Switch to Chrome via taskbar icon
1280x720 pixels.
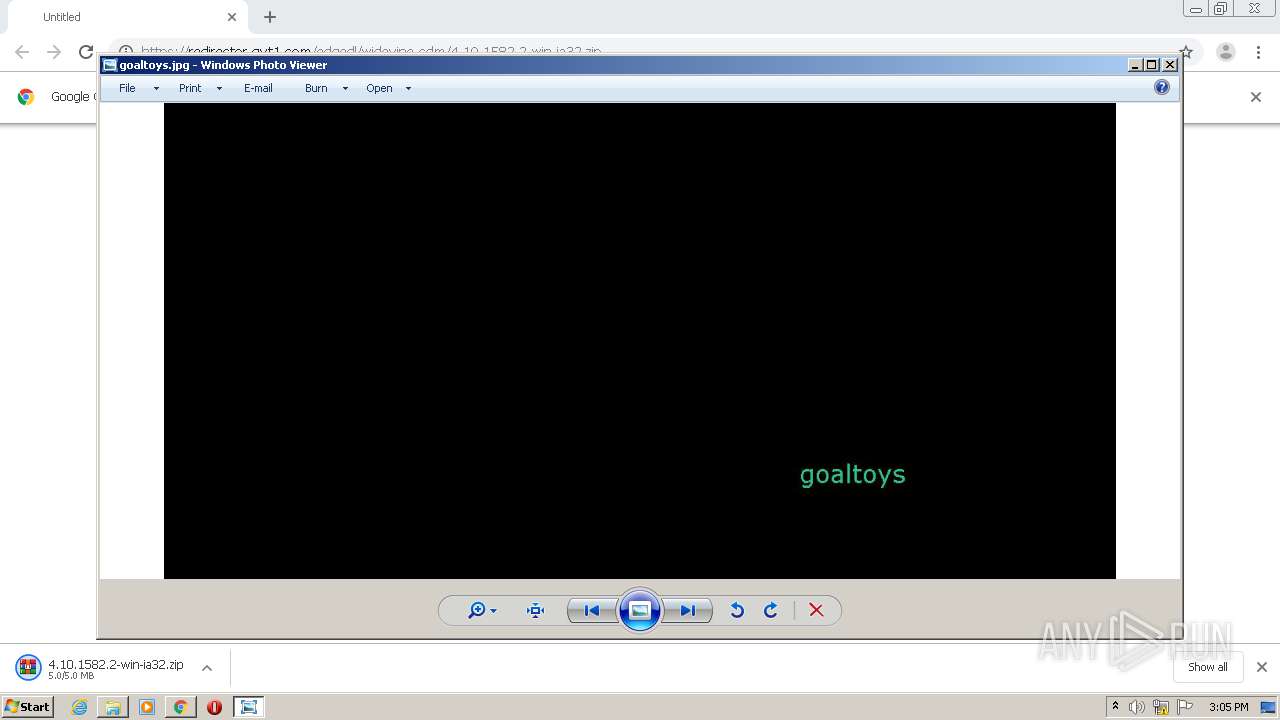click(x=180, y=707)
